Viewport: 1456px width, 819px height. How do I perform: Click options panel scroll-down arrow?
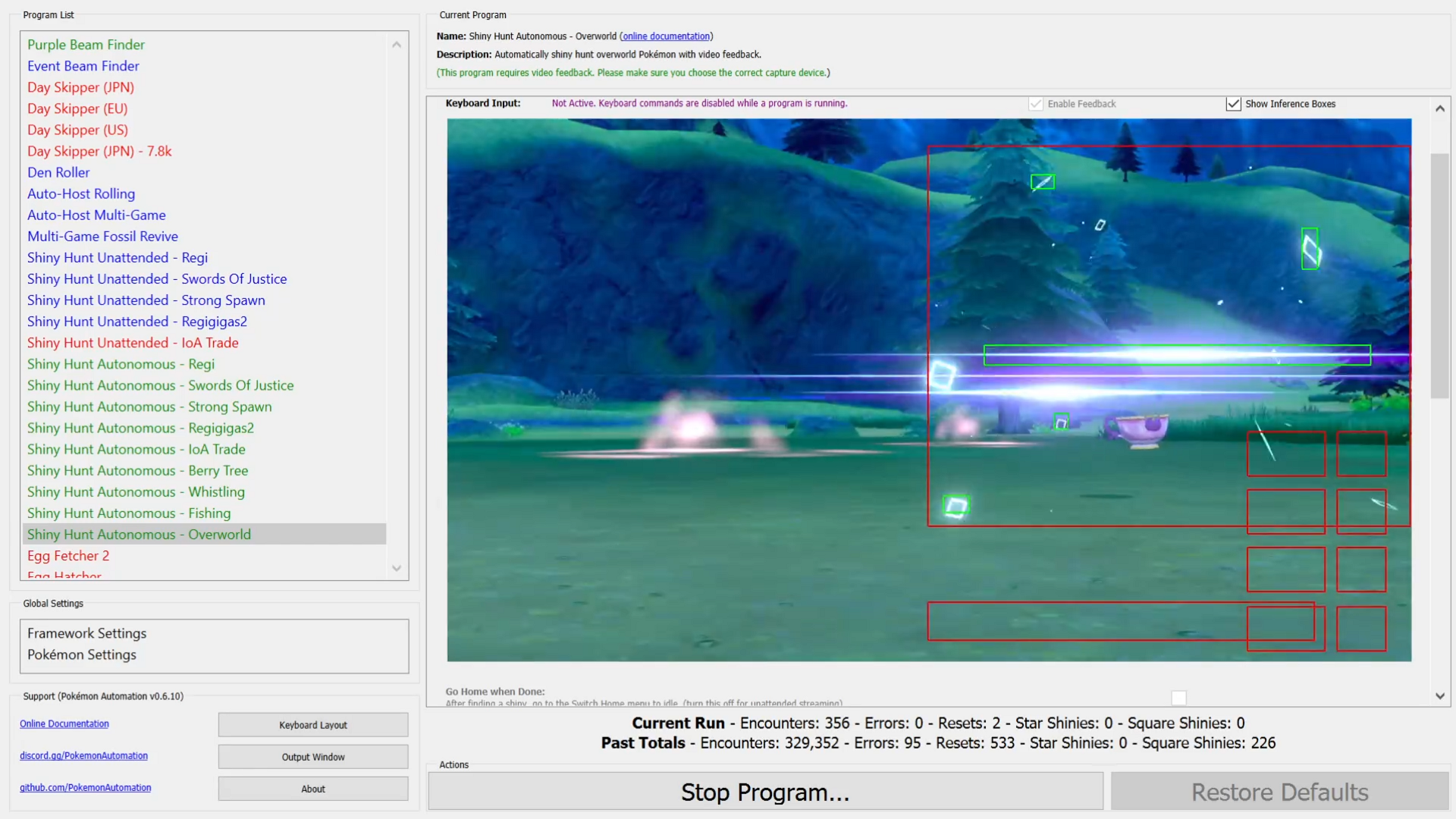coord(1439,696)
